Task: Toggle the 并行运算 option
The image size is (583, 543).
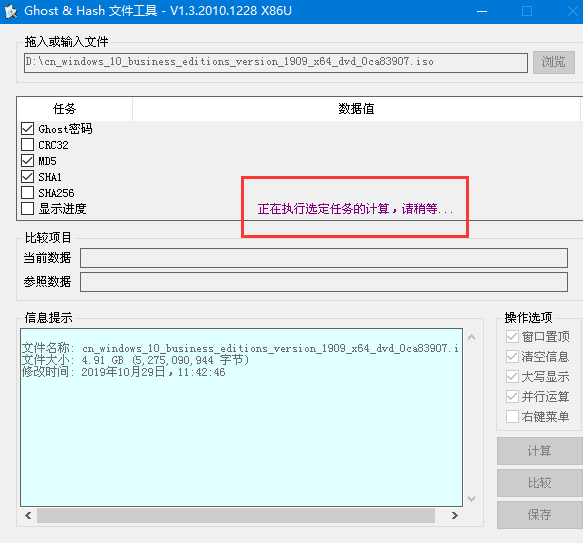Action: coord(512,396)
